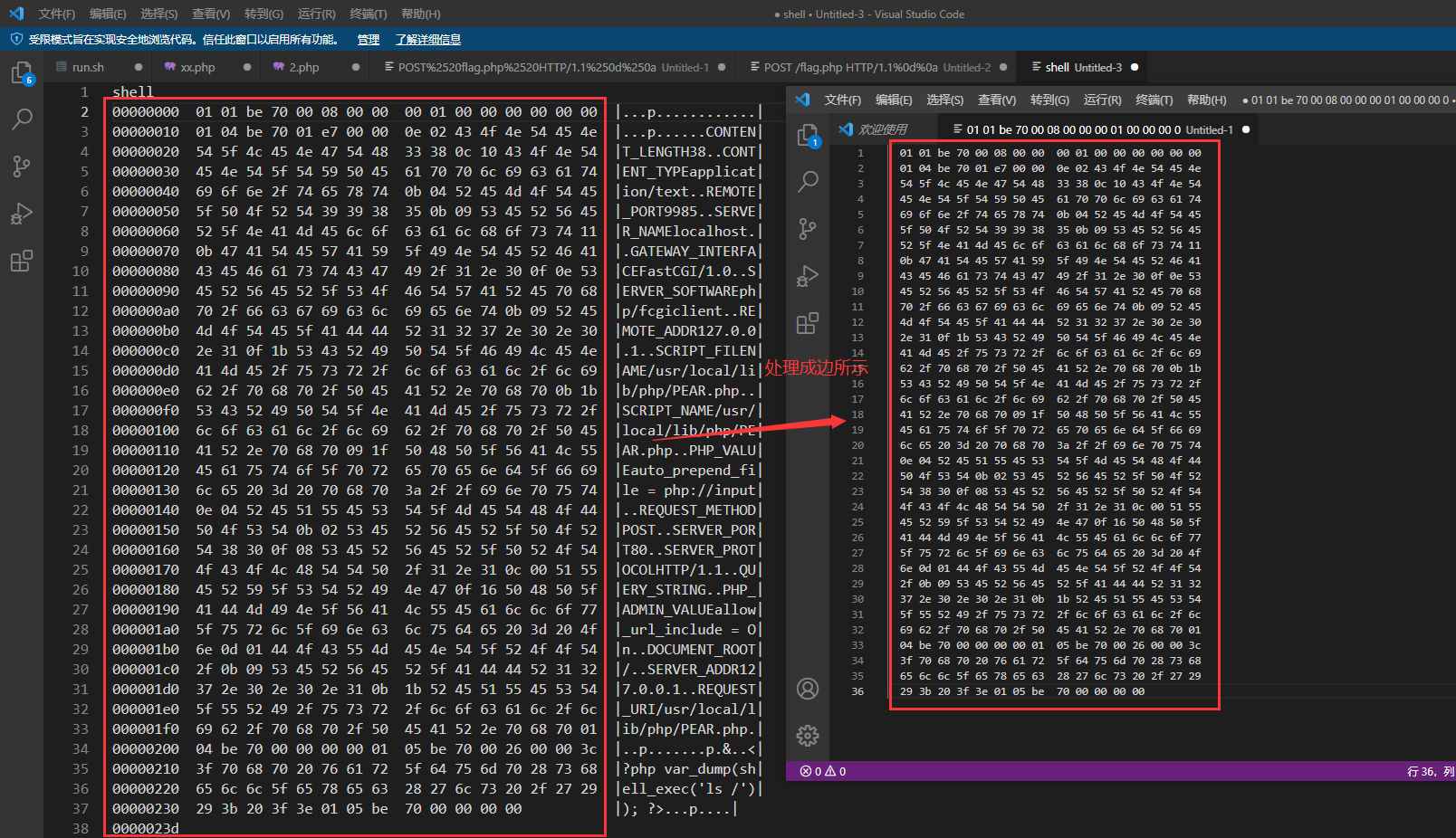
Task: Open 运行(R) menu in inner window
Action: point(1102,100)
